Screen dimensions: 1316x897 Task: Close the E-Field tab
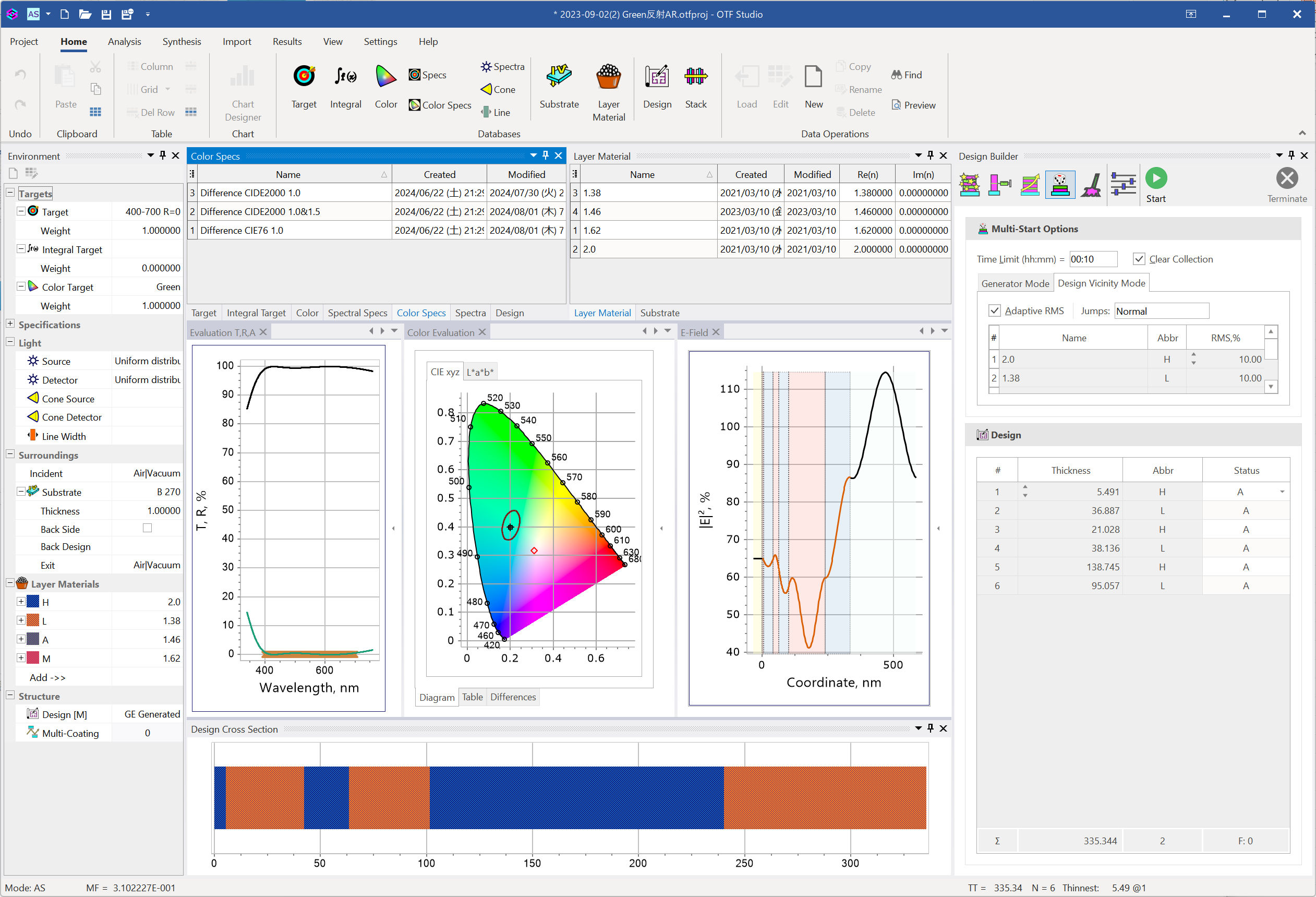[x=716, y=332]
